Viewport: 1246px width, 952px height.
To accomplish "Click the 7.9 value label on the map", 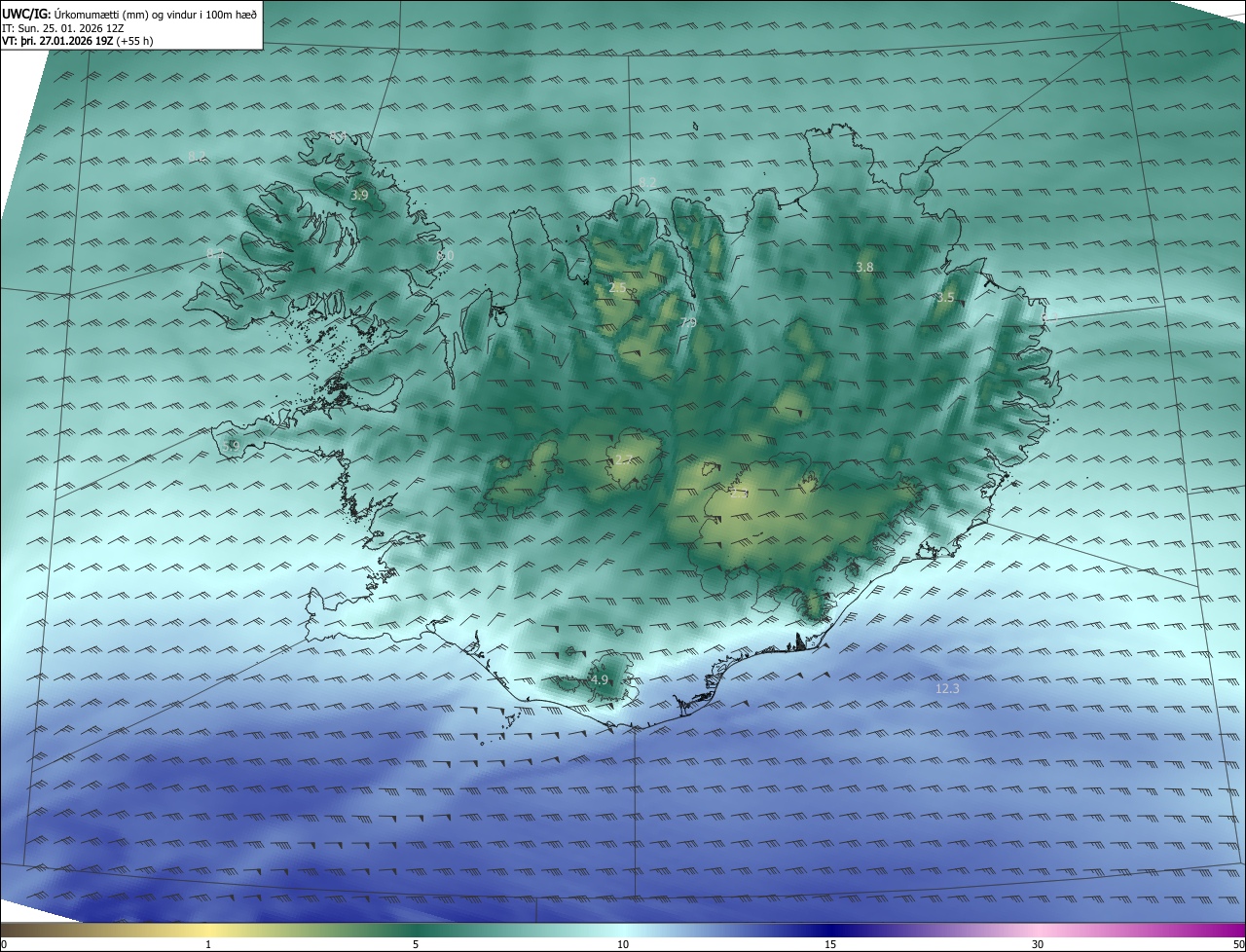I will pyautogui.click(x=687, y=322).
